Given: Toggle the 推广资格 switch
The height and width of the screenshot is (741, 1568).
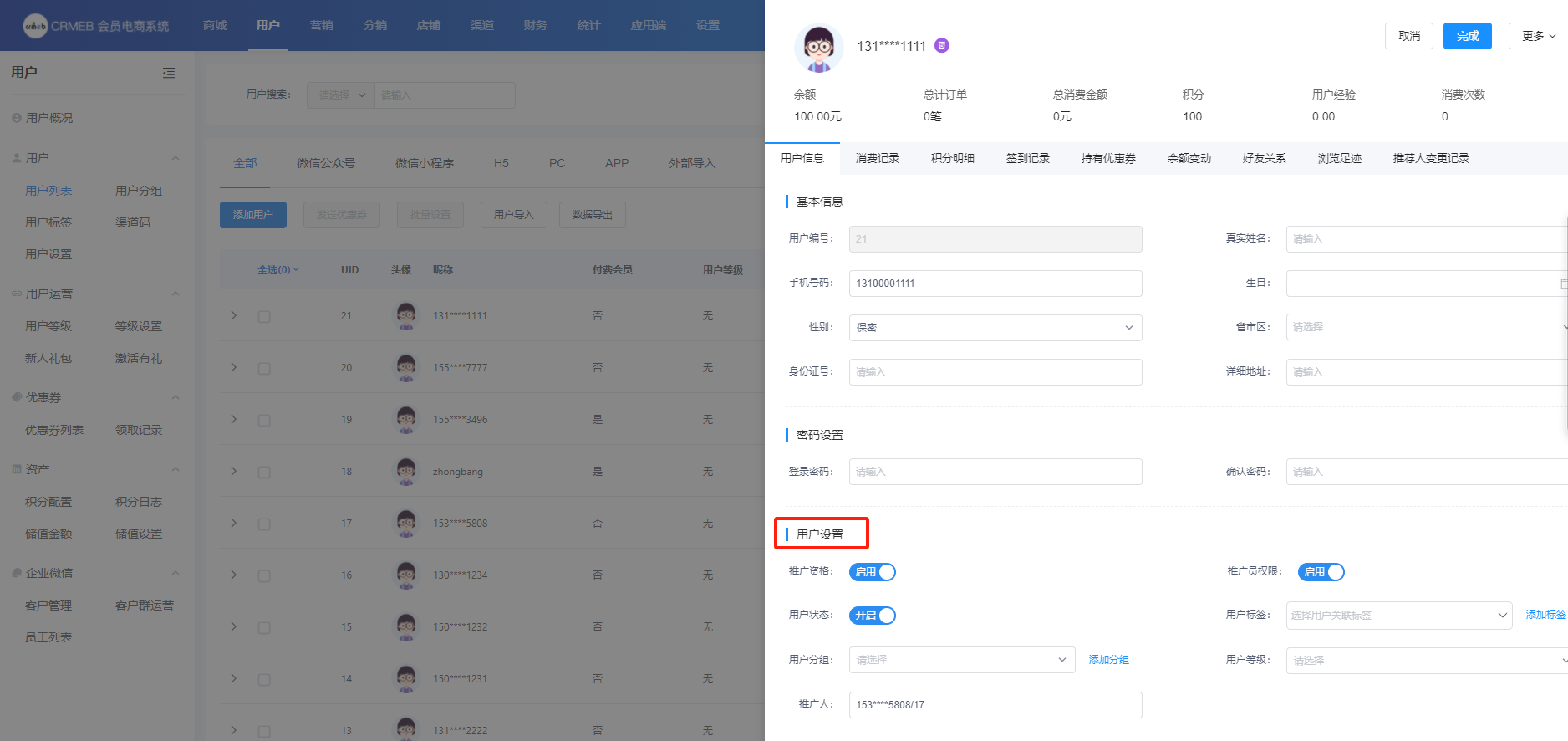Looking at the screenshot, I should [872, 572].
